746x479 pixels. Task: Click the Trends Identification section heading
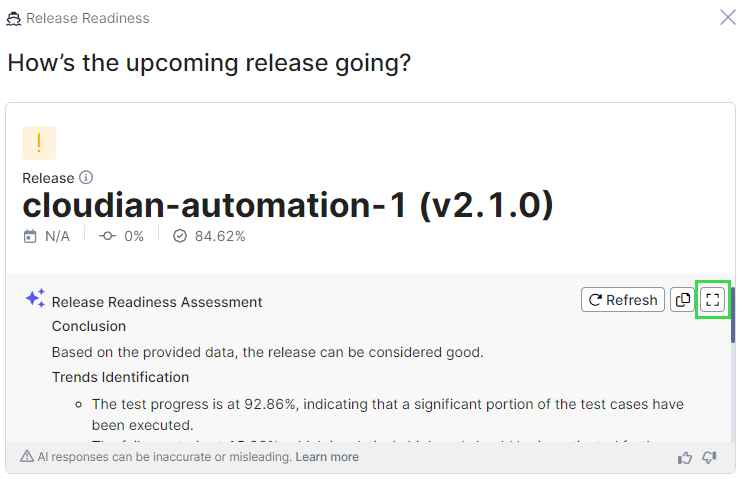[120, 377]
